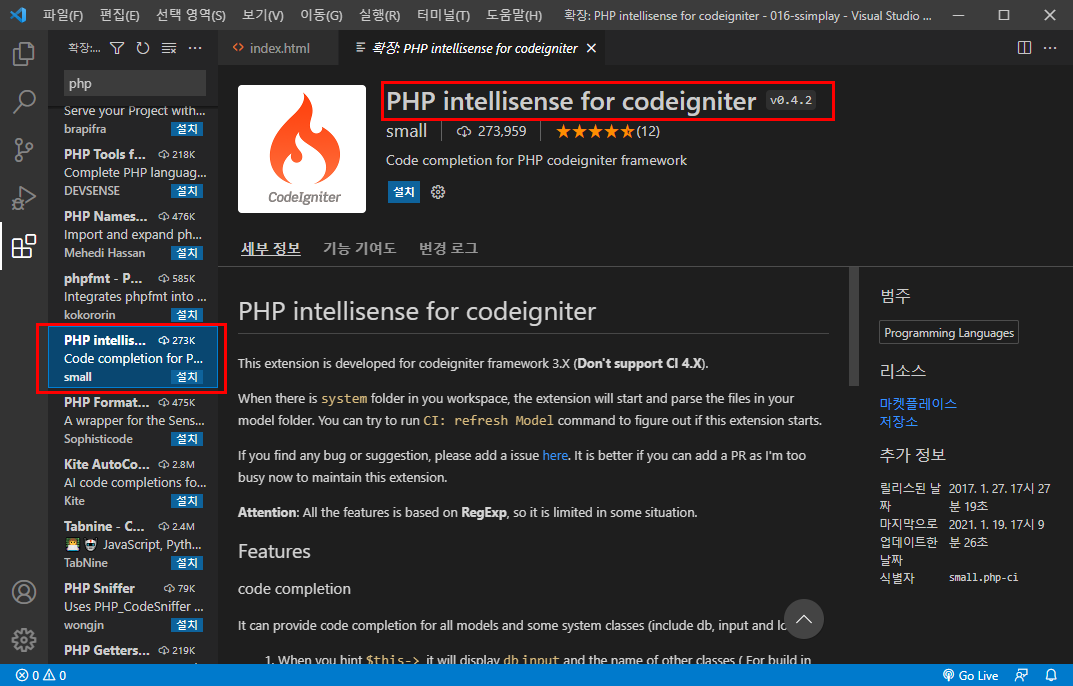Install Kite AutoComplete extension

pyautogui.click(x=187, y=501)
